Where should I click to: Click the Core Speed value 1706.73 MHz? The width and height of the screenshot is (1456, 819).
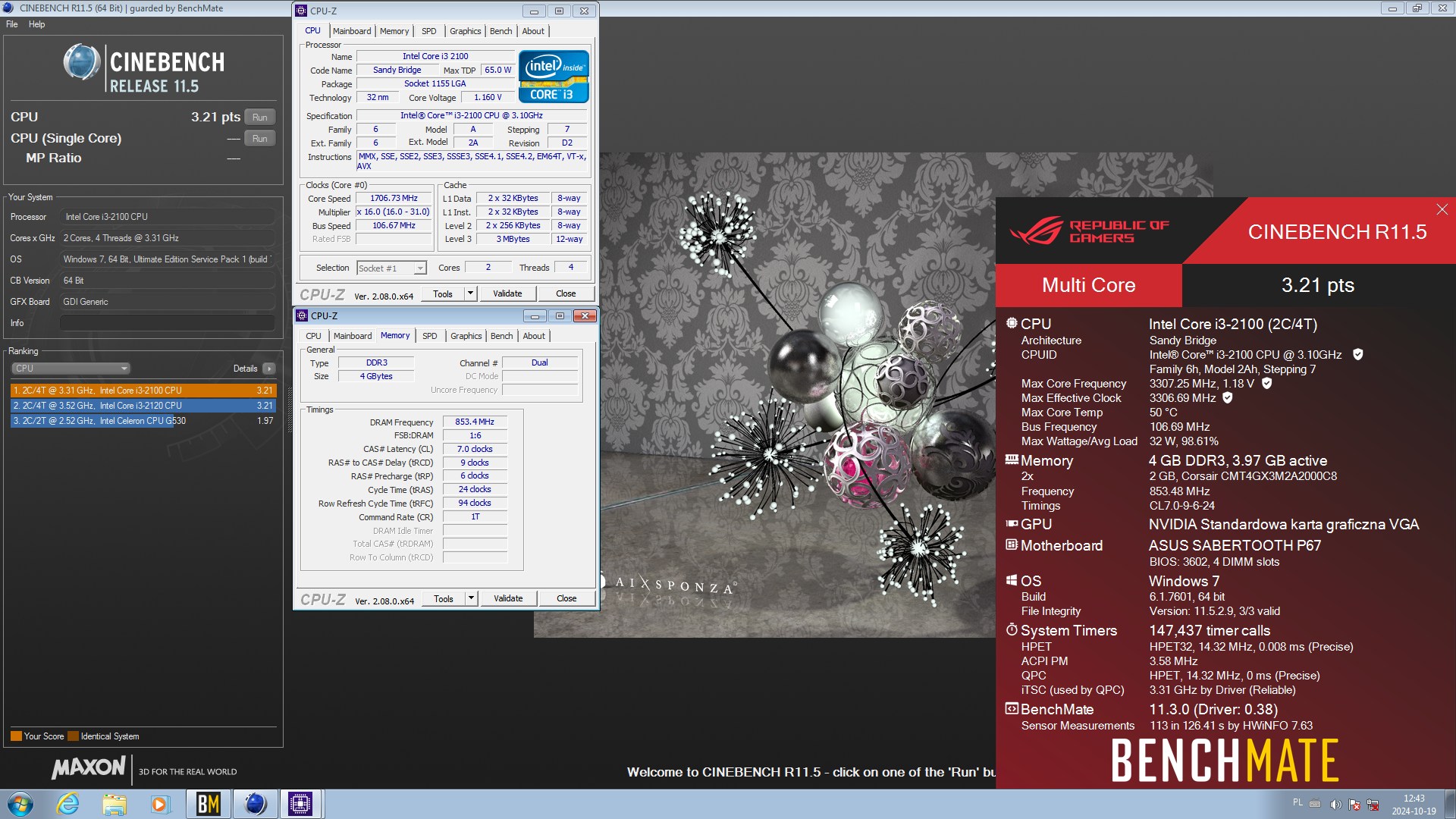tap(394, 198)
